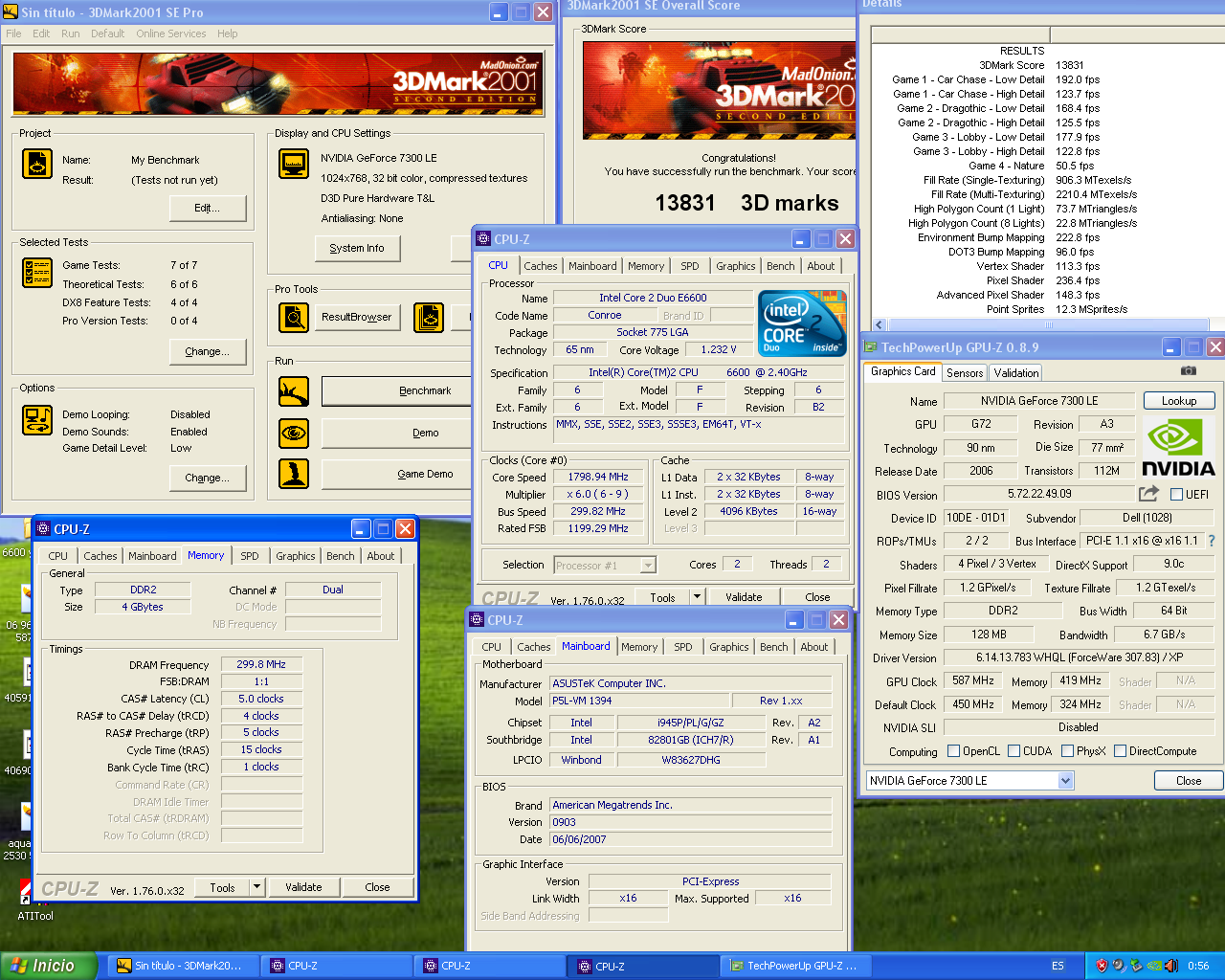Click the Bus Interface question mark icon
Viewport: 1225px width, 980px height.
[x=1212, y=541]
